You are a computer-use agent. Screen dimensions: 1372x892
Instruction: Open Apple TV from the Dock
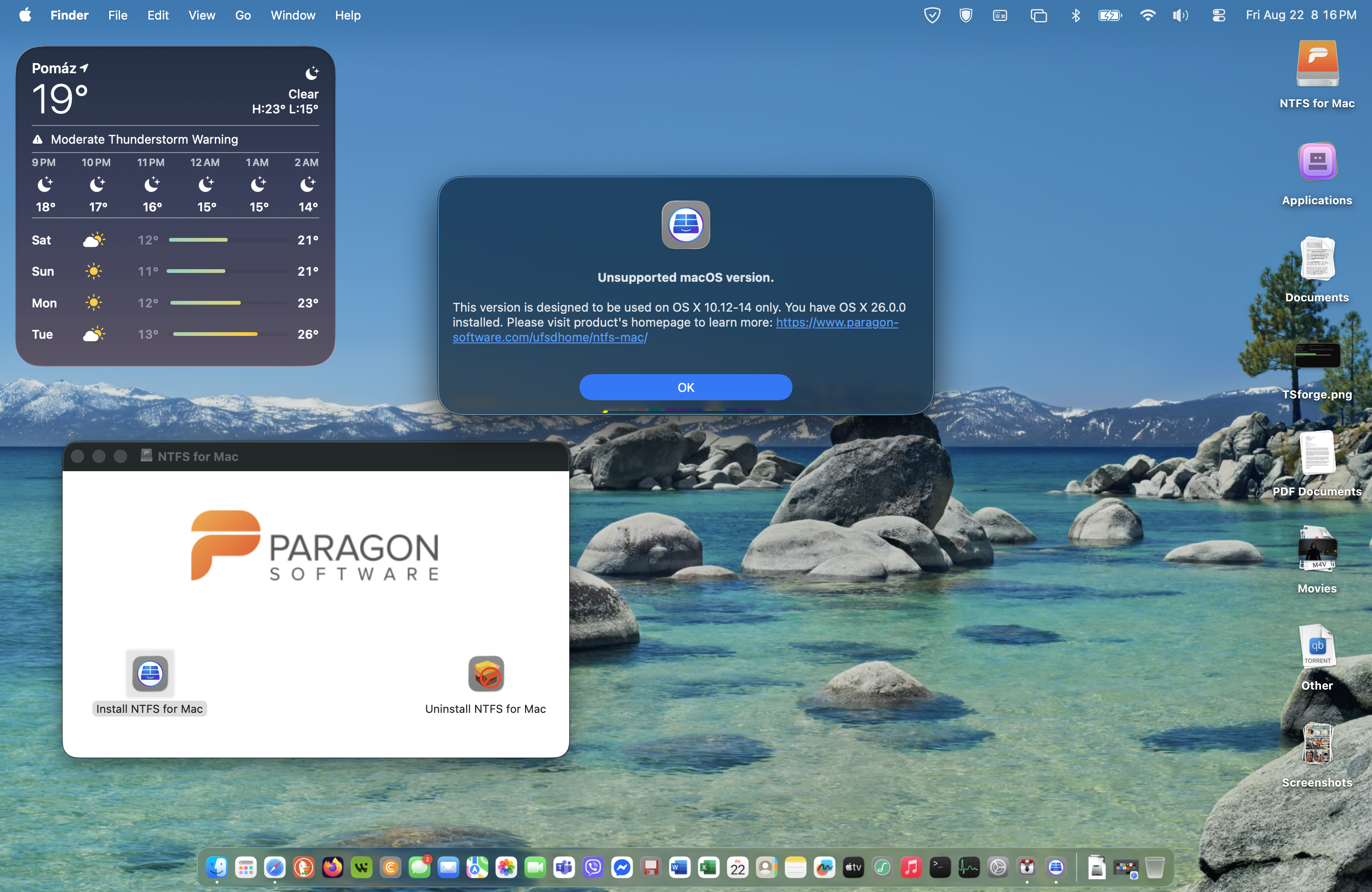click(x=853, y=867)
